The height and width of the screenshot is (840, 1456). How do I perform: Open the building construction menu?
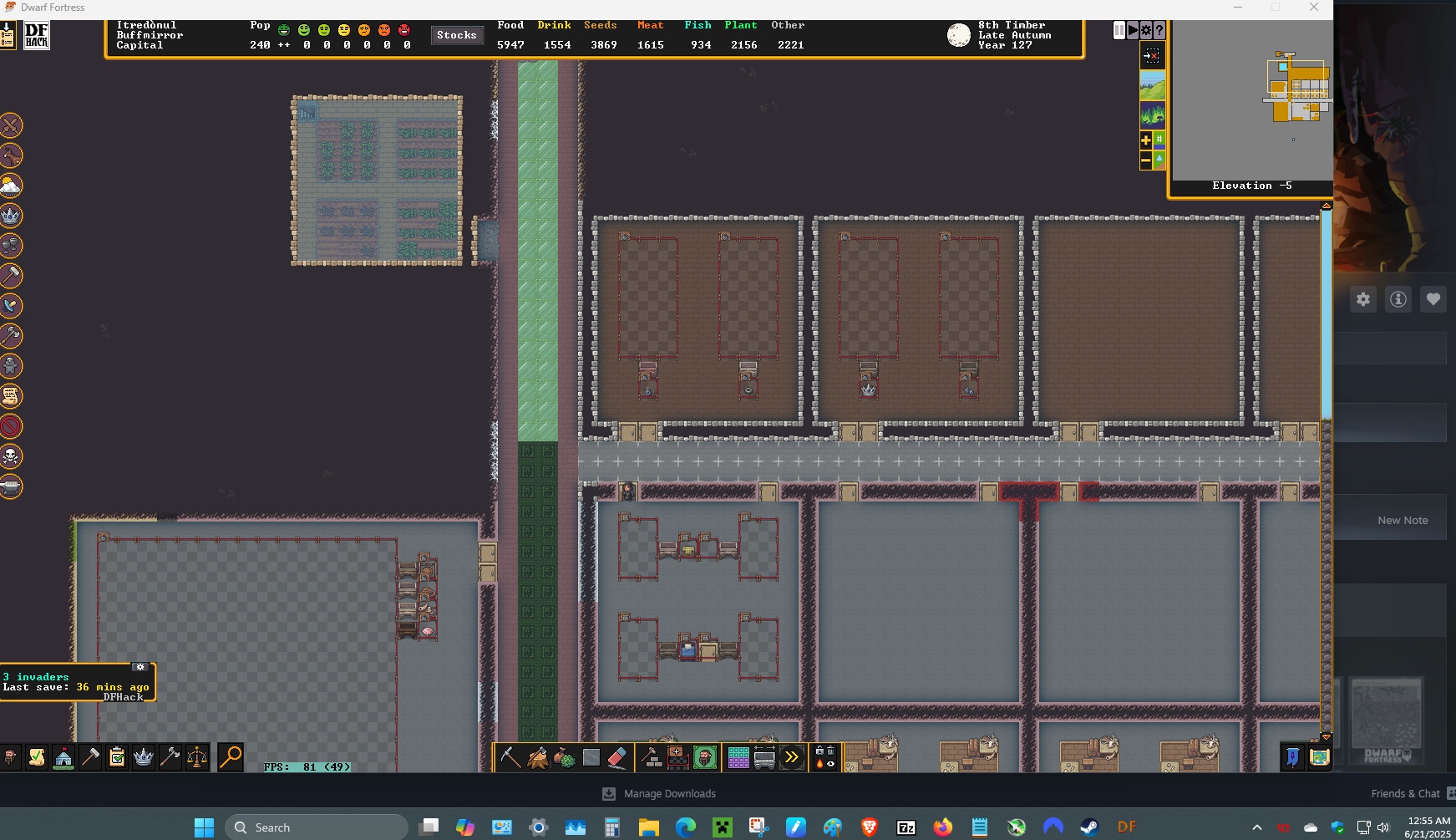(652, 758)
